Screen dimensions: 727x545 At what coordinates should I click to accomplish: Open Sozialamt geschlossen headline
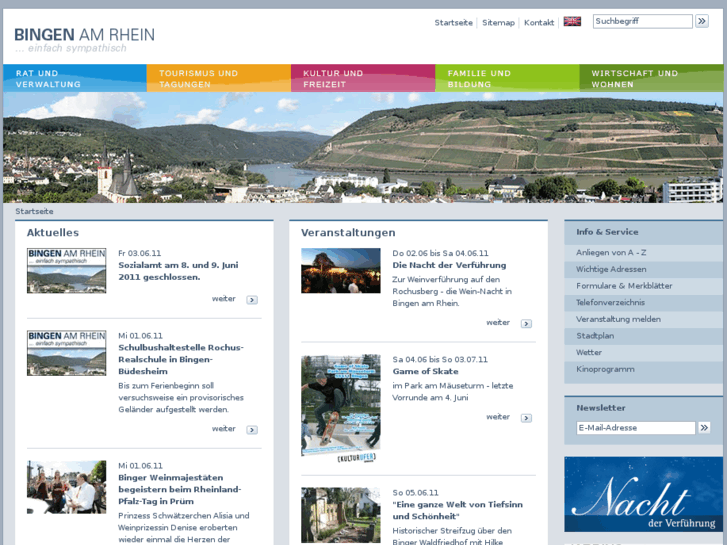coord(178,271)
